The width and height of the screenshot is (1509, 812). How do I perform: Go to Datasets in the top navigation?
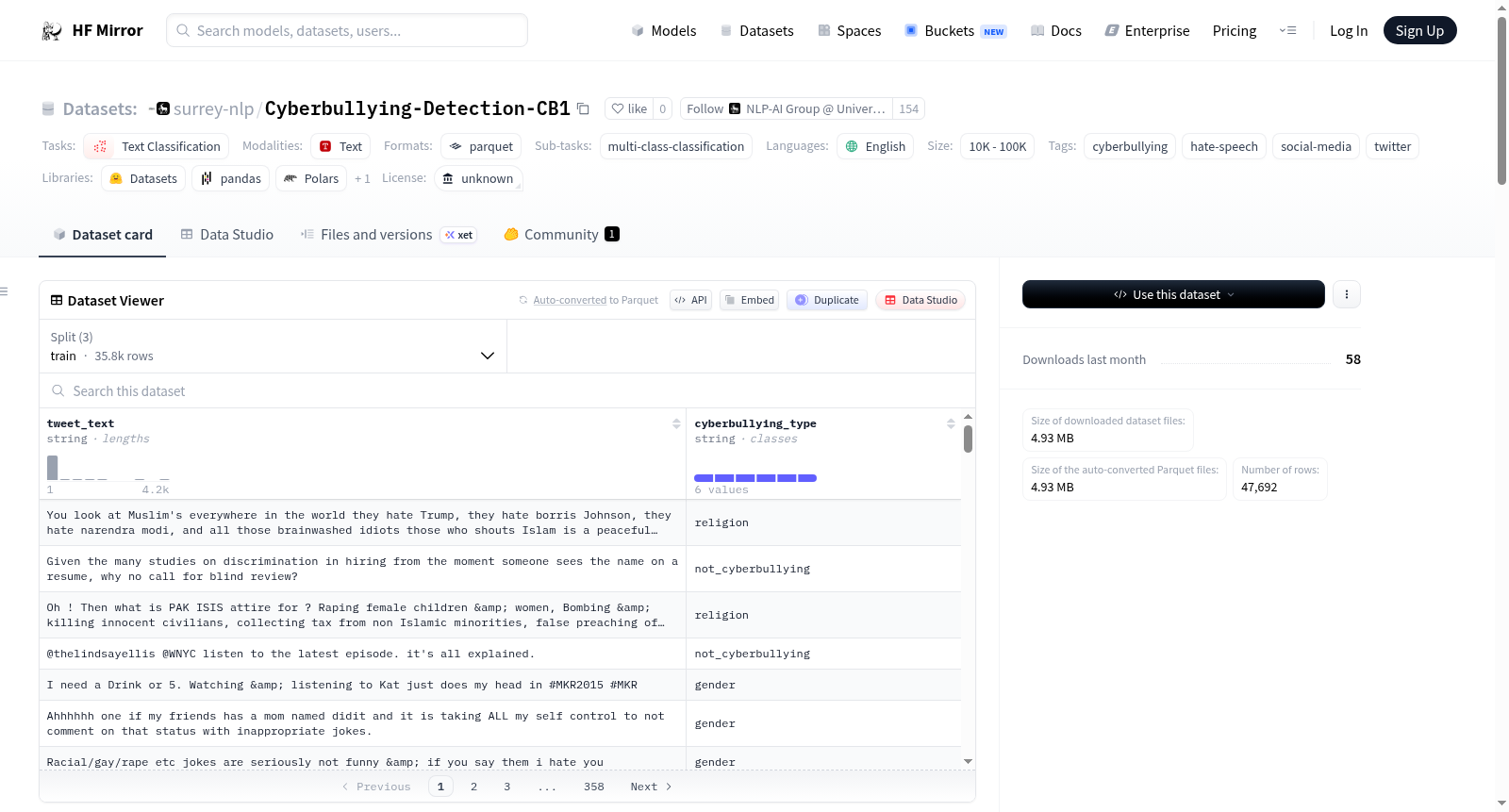tap(756, 31)
